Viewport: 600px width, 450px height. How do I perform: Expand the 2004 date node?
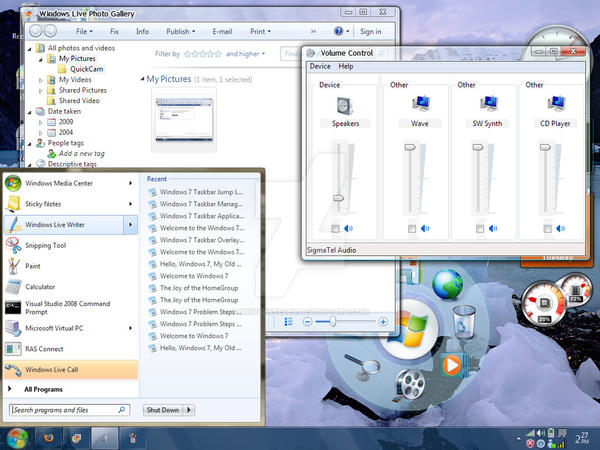pyautogui.click(x=41, y=133)
